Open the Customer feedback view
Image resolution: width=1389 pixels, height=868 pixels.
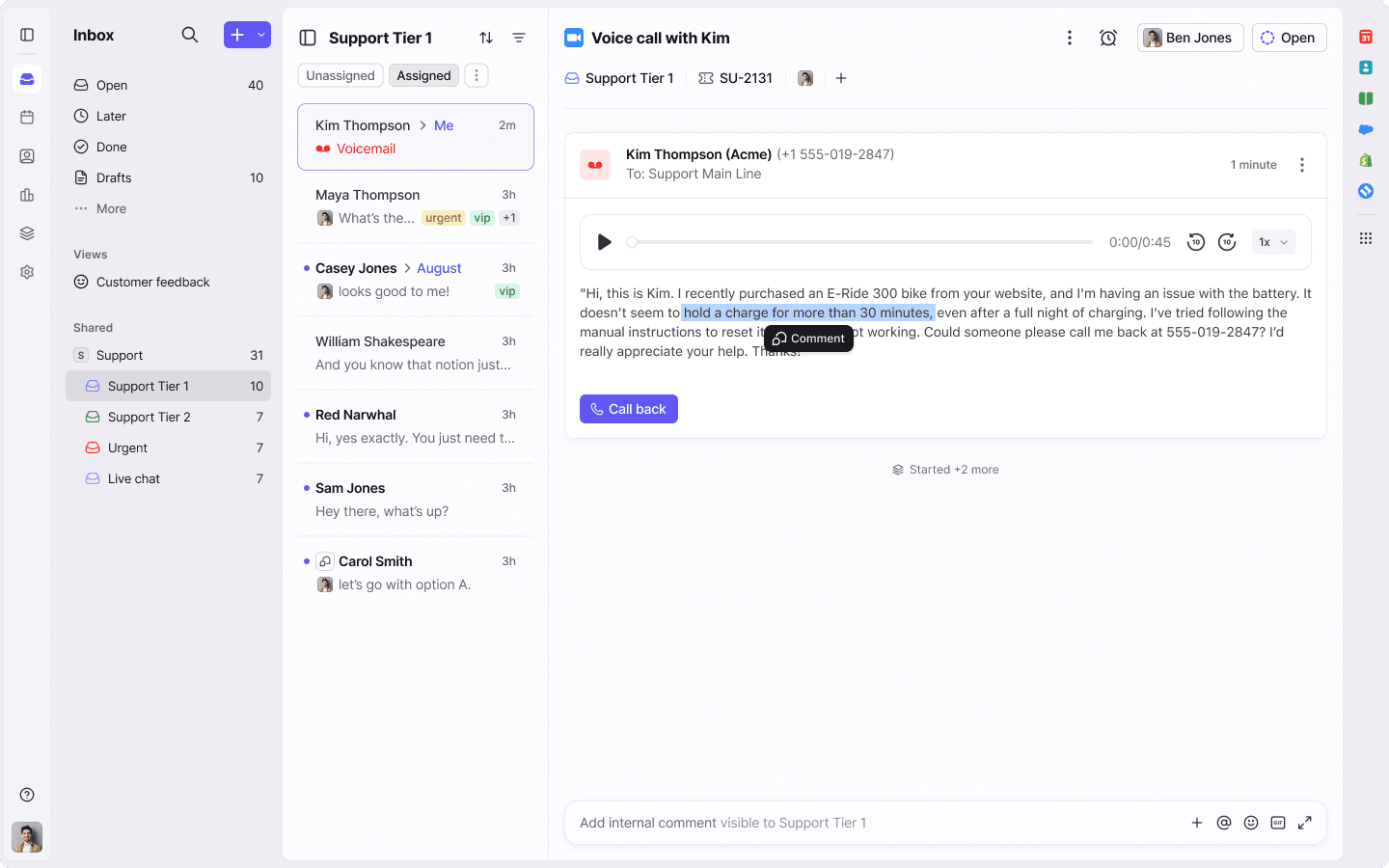[x=151, y=282]
